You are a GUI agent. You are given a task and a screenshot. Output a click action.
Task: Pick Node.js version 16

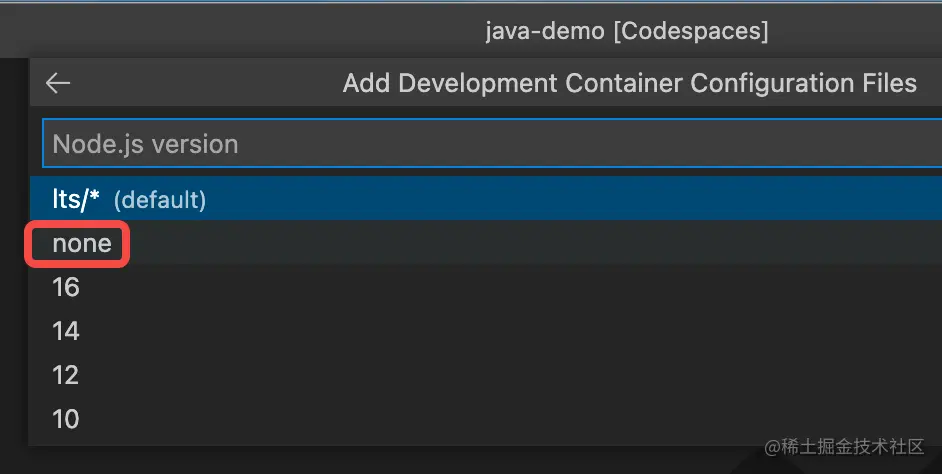pyautogui.click(x=486, y=287)
